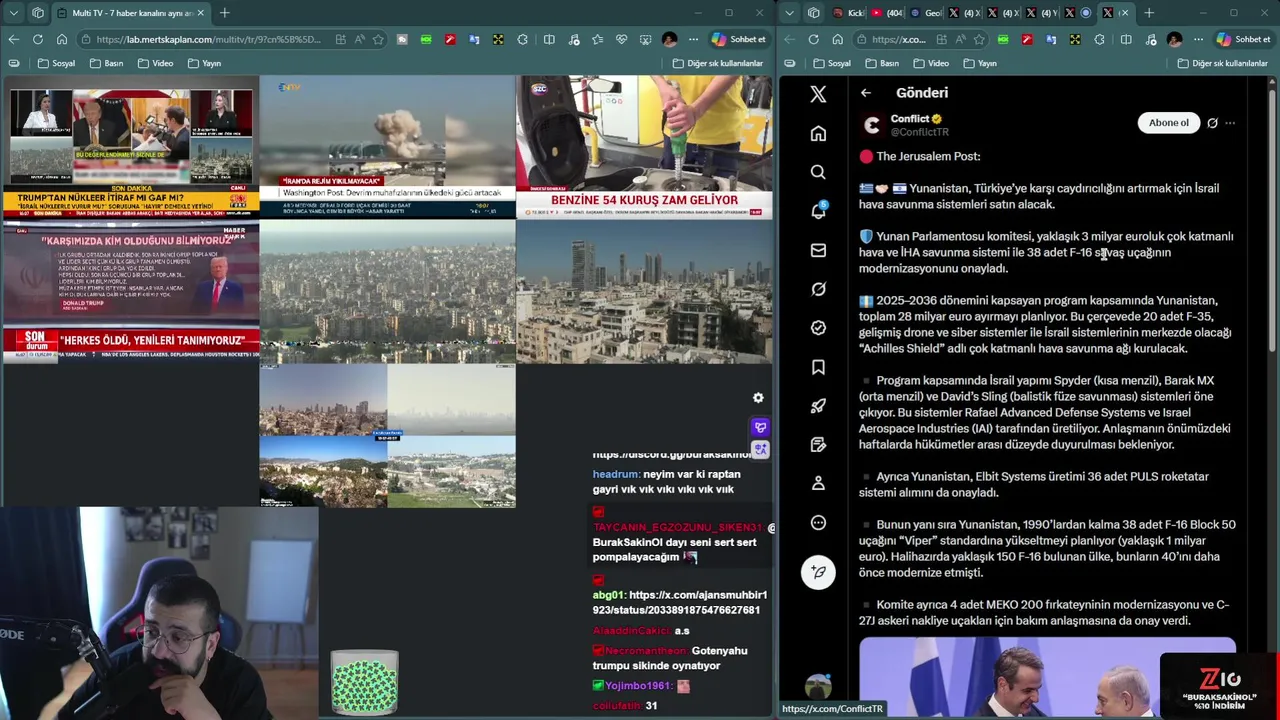Open Sosyal bookmarks folder in X browser
Viewport: 1280px width, 720px height.
(832, 63)
